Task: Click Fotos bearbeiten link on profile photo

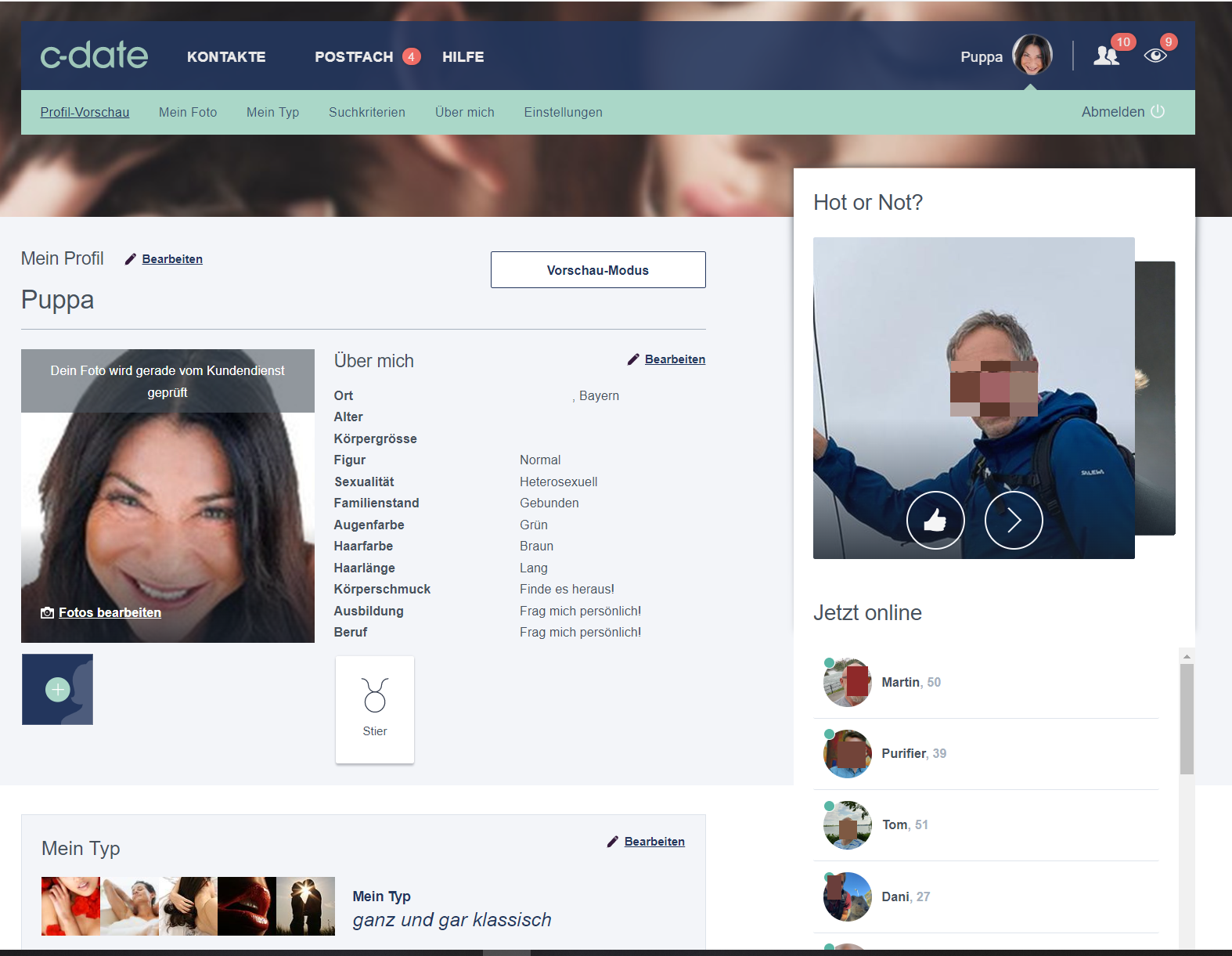Action: [110, 612]
